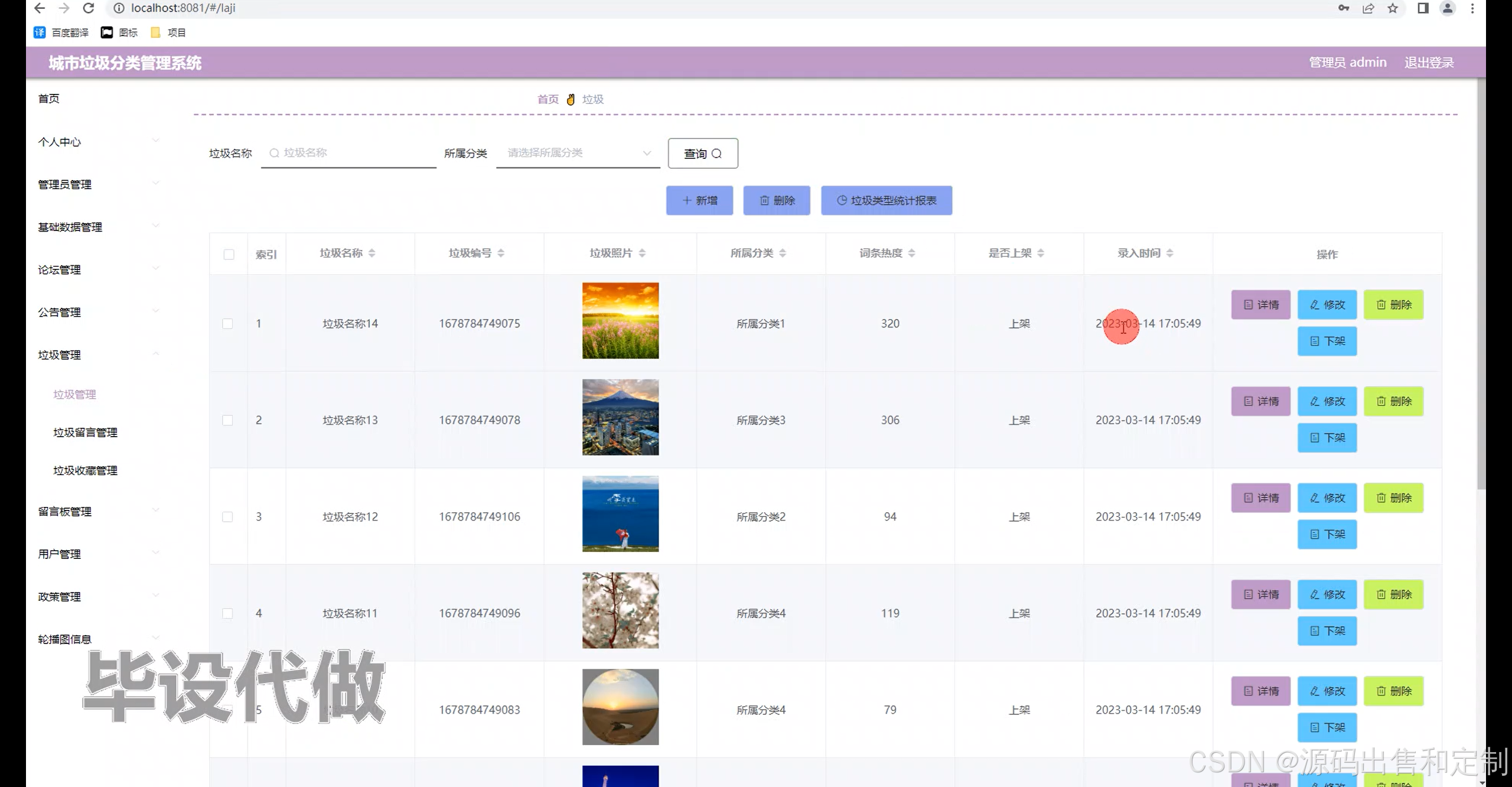The image size is (1512, 787).
Task: Select the checkbox for row 垃圾名称12
Action: [x=227, y=517]
